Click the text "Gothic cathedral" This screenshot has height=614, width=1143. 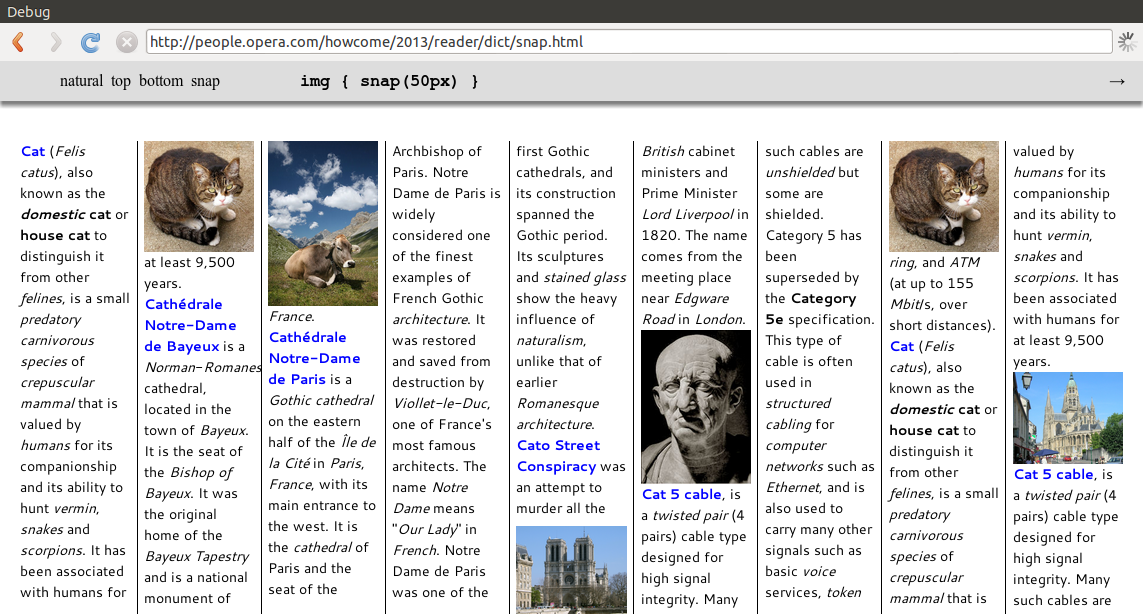321,400
